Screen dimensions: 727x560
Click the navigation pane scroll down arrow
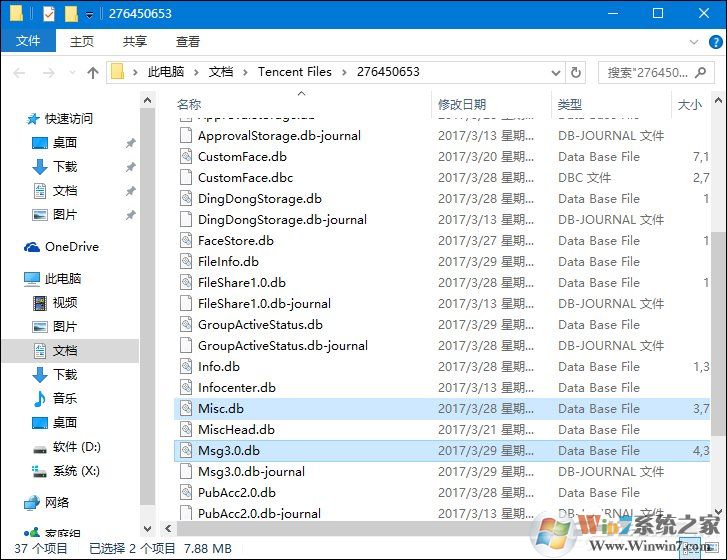coord(147,528)
